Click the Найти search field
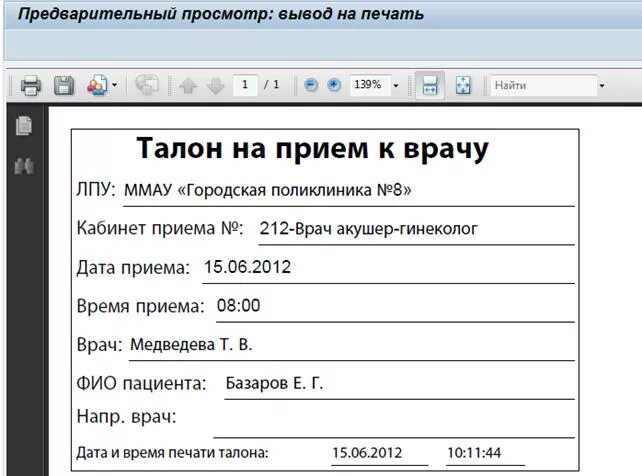 point(544,86)
